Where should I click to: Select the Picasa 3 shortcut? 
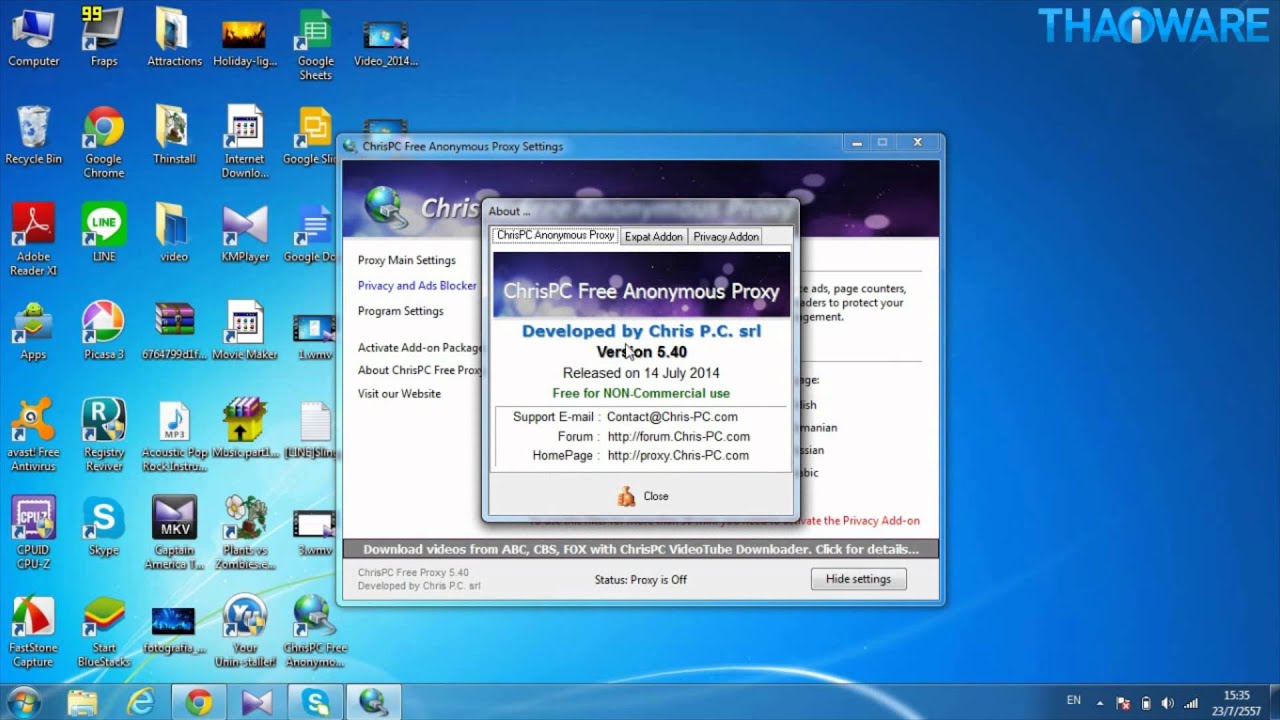pos(103,331)
